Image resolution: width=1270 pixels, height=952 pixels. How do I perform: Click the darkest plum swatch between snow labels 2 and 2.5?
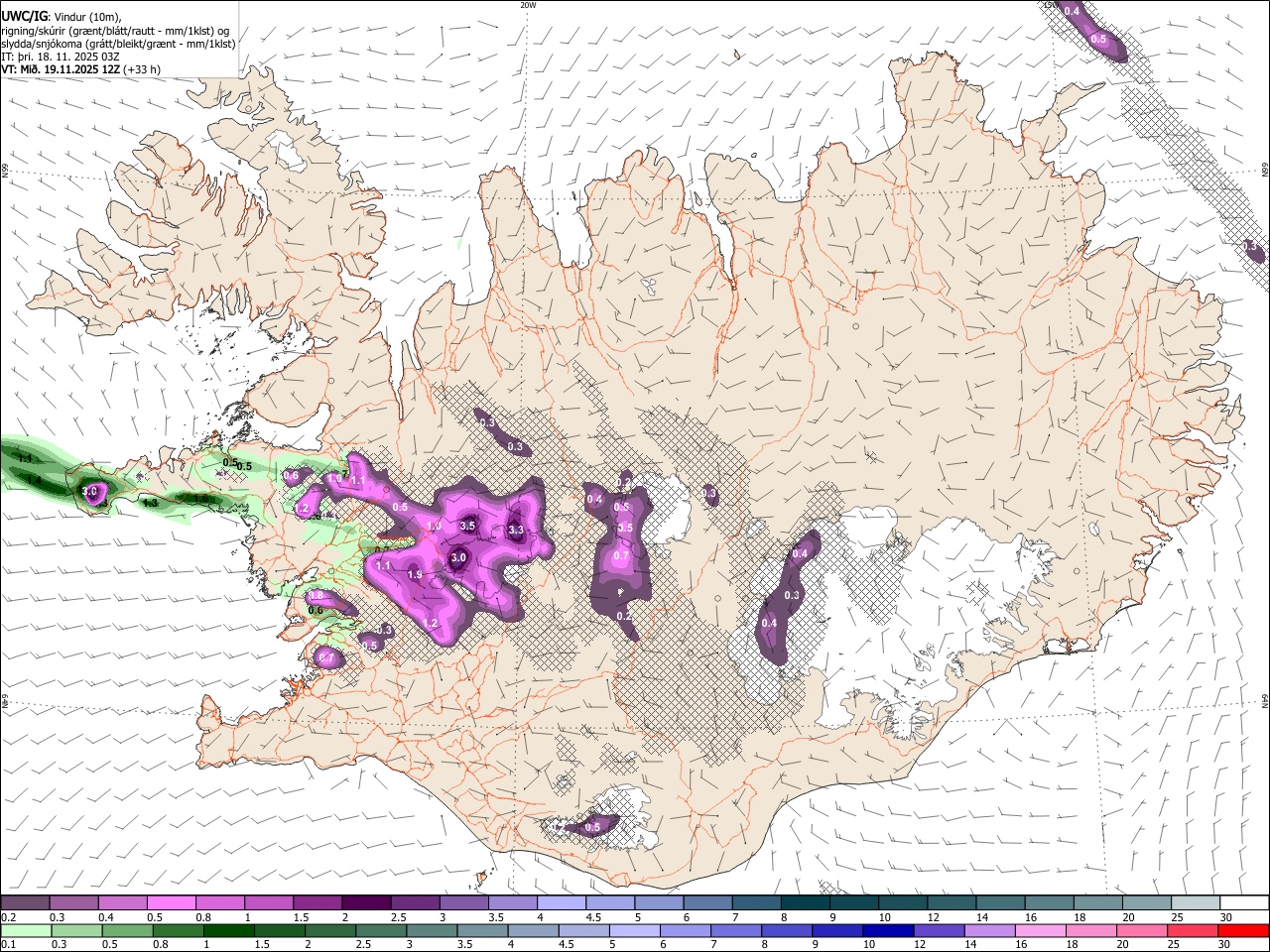(x=366, y=903)
